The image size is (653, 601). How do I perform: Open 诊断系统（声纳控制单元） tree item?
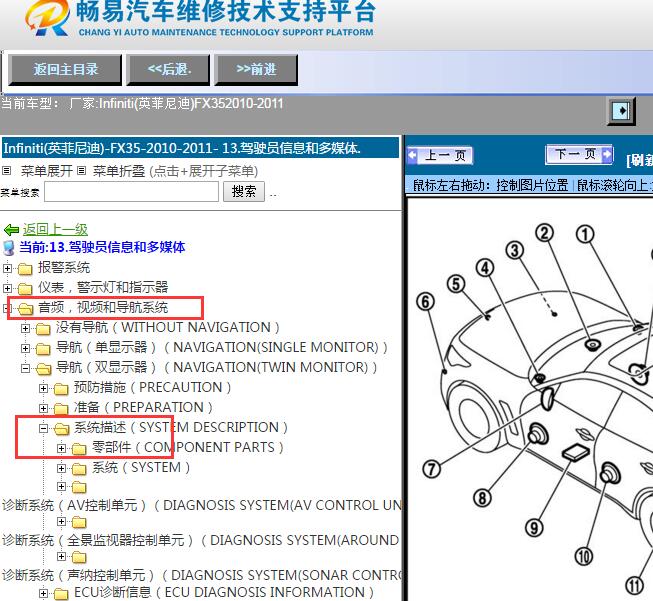tap(202, 575)
